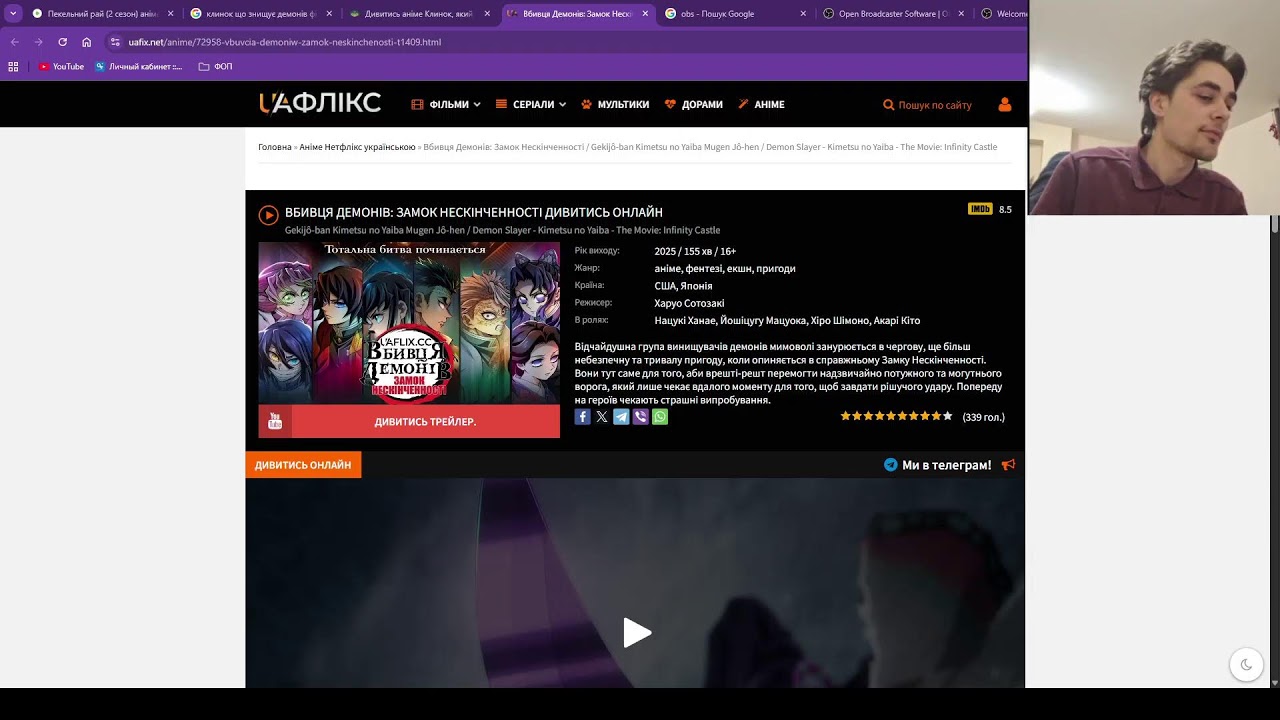
Task: Share the movie via Telegram icon
Action: (621, 417)
